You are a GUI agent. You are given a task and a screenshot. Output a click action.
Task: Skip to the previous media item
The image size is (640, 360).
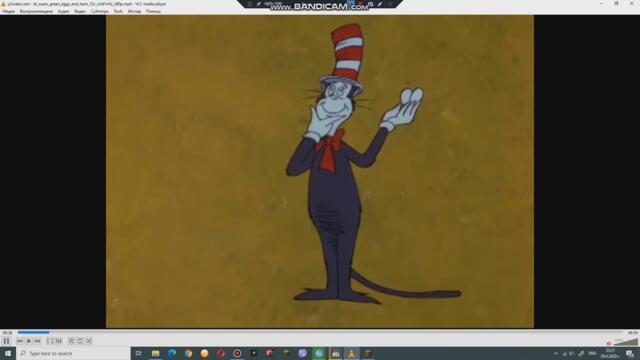[x=20, y=341]
